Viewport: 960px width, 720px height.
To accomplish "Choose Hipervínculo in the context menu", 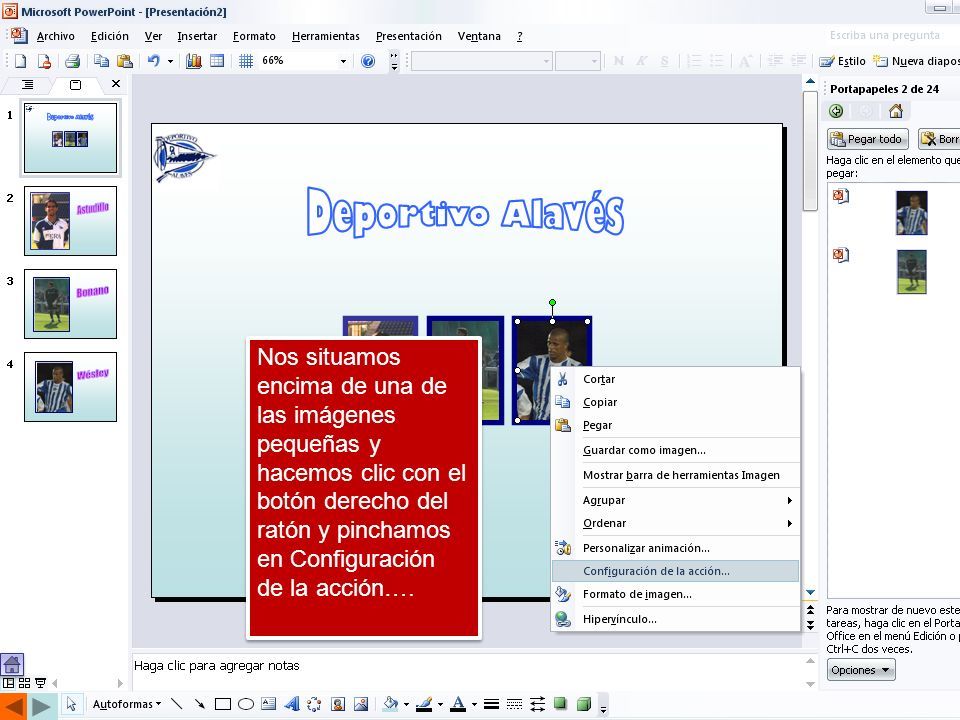I will pos(676,619).
